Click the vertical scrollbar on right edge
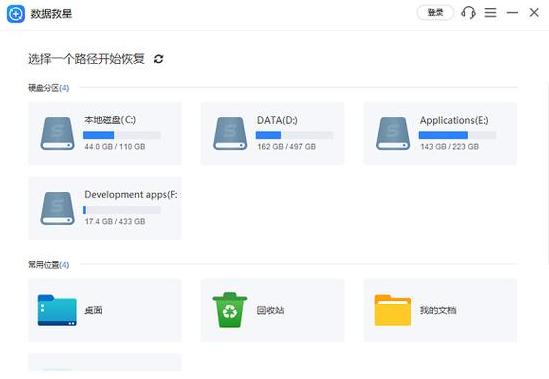This screenshot has height=379, width=549. point(547,173)
